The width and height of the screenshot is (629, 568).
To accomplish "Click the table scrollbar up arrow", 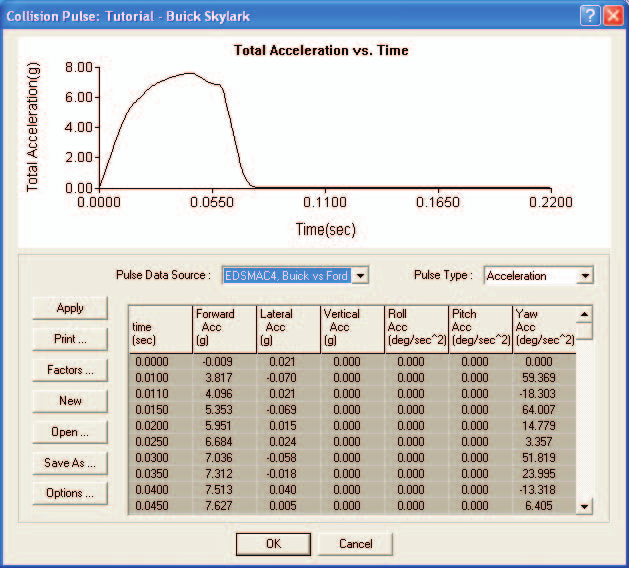I will point(584,314).
